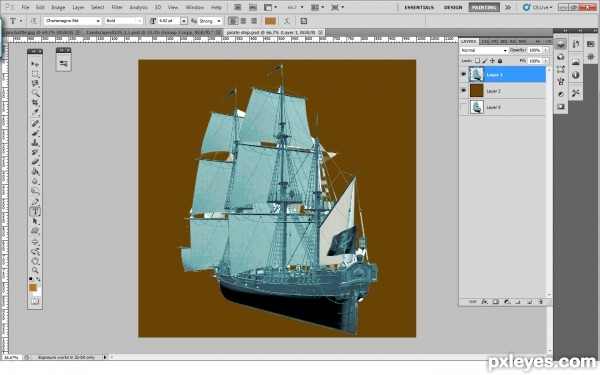The height and width of the screenshot is (375, 600).
Task: Select the Brush tool
Action: pos(35,133)
